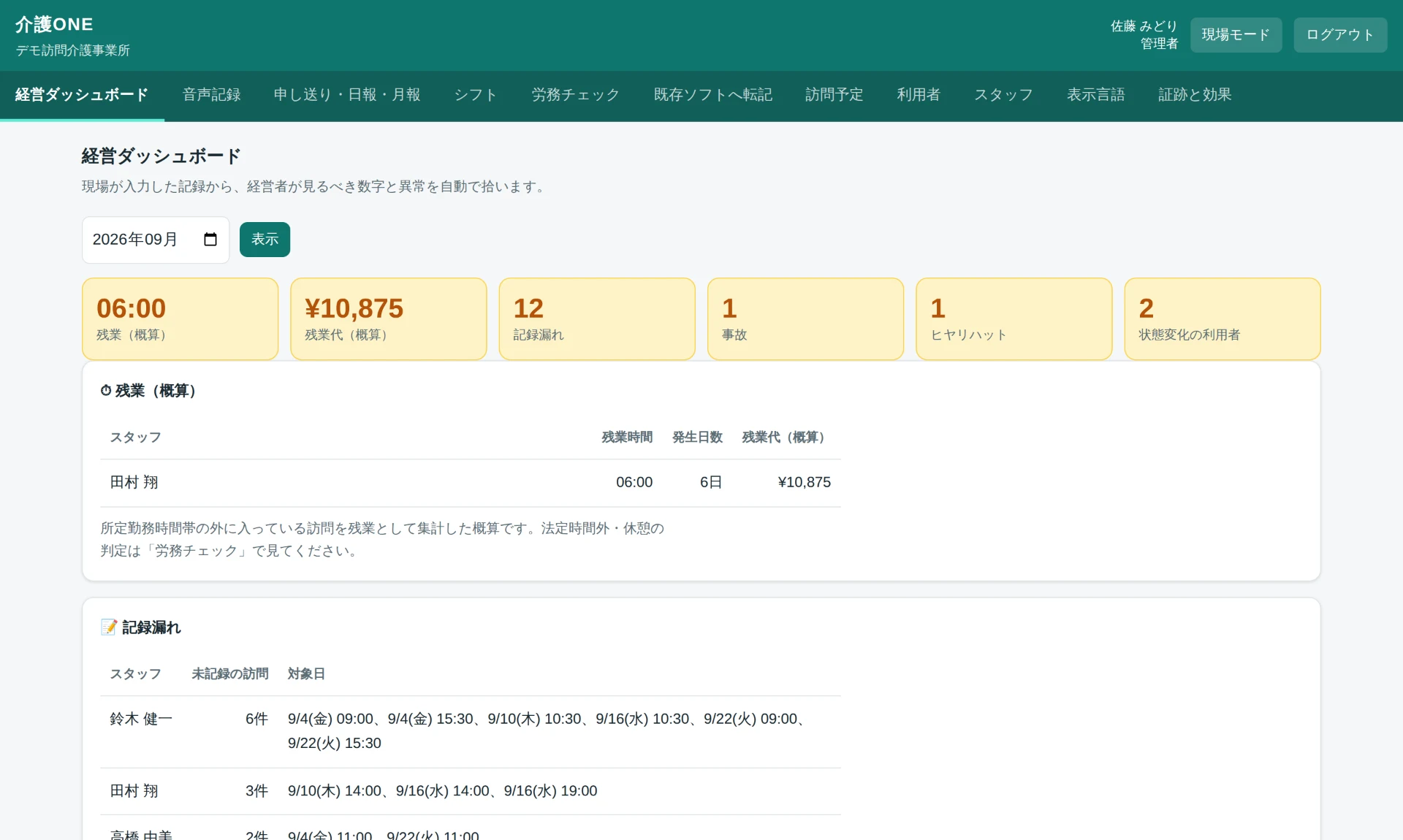Screen dimensions: 1403x840
Task: Click the ¥10,875 cell in overtime table
Action: coord(805,483)
